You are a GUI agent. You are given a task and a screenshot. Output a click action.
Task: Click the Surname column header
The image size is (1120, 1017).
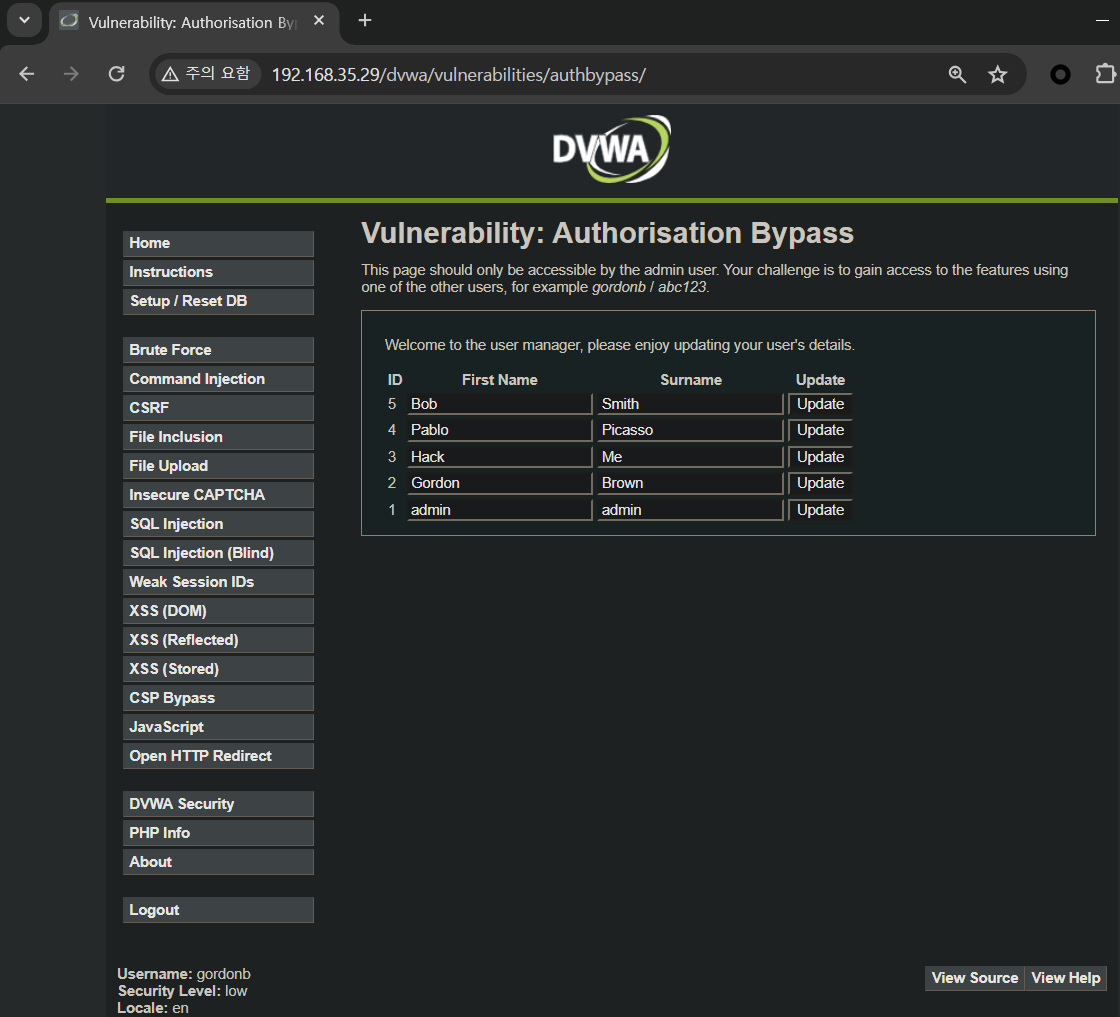click(691, 380)
